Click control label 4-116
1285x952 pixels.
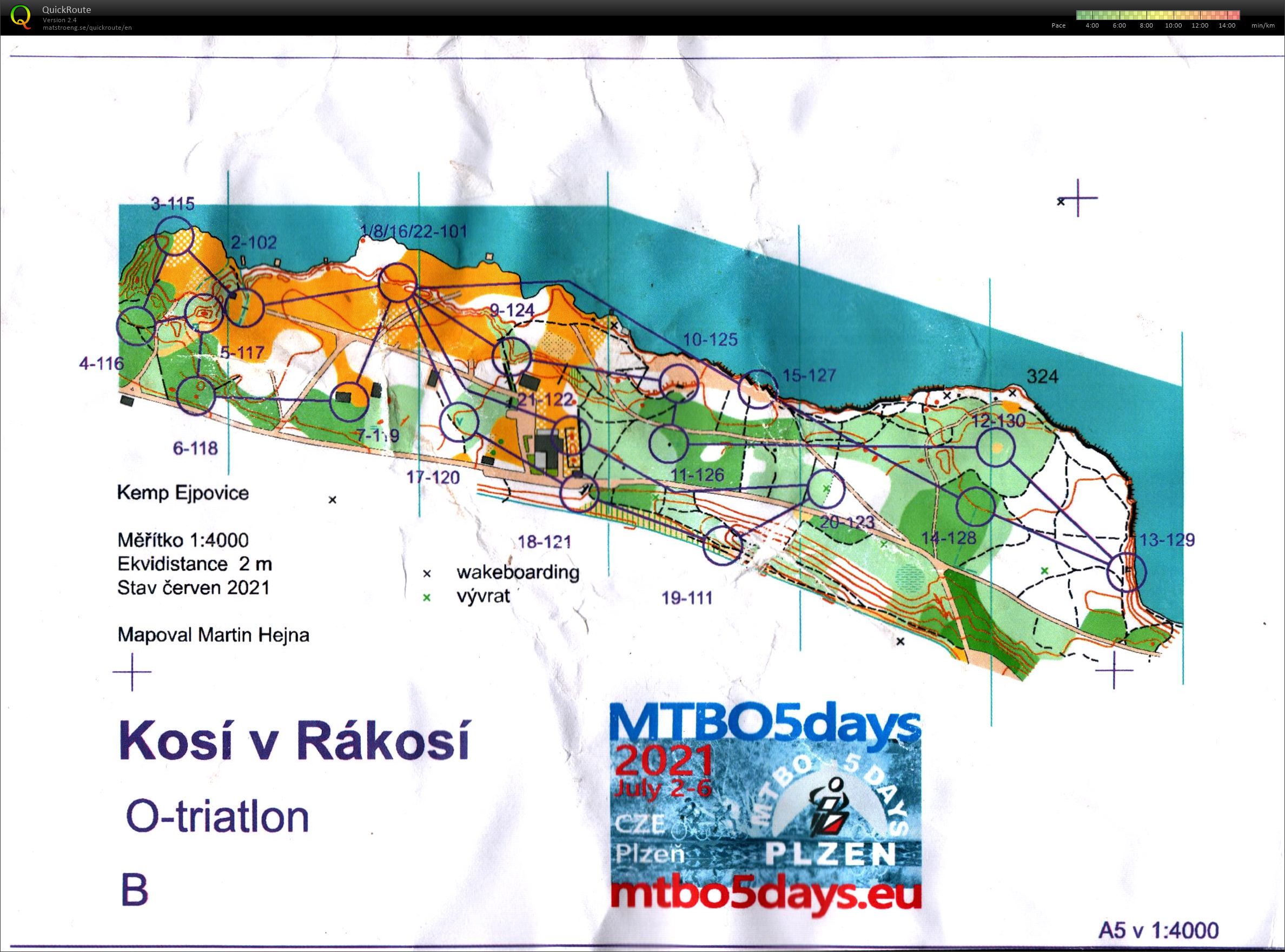(x=102, y=363)
